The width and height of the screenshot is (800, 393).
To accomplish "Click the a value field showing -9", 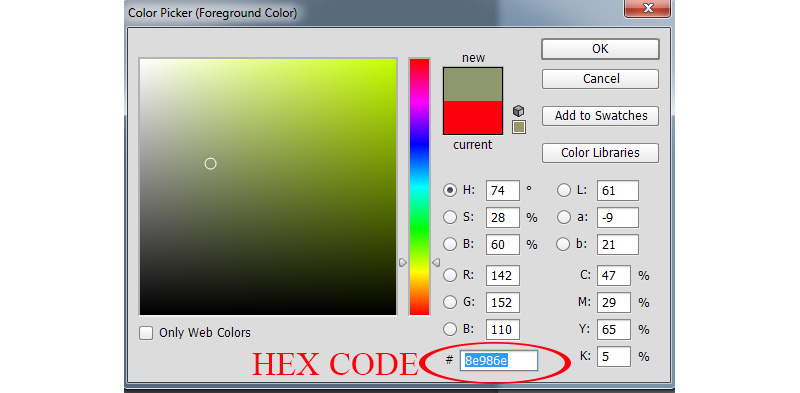I will point(617,217).
